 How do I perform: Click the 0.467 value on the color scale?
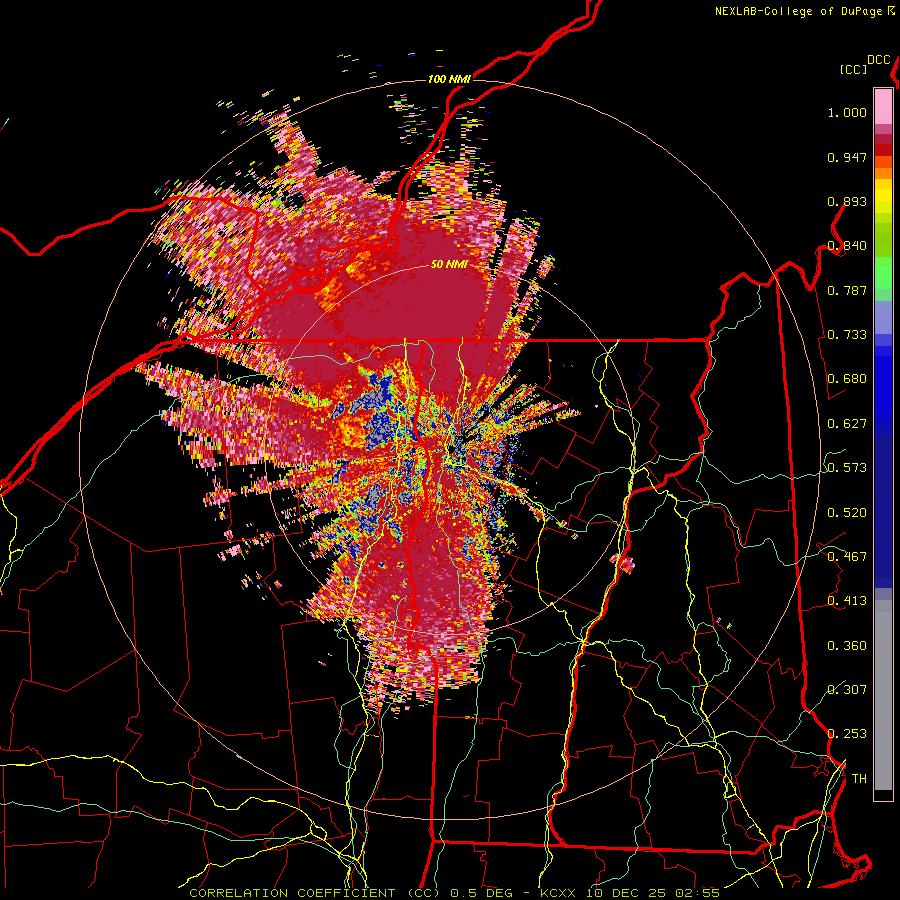tap(847, 557)
